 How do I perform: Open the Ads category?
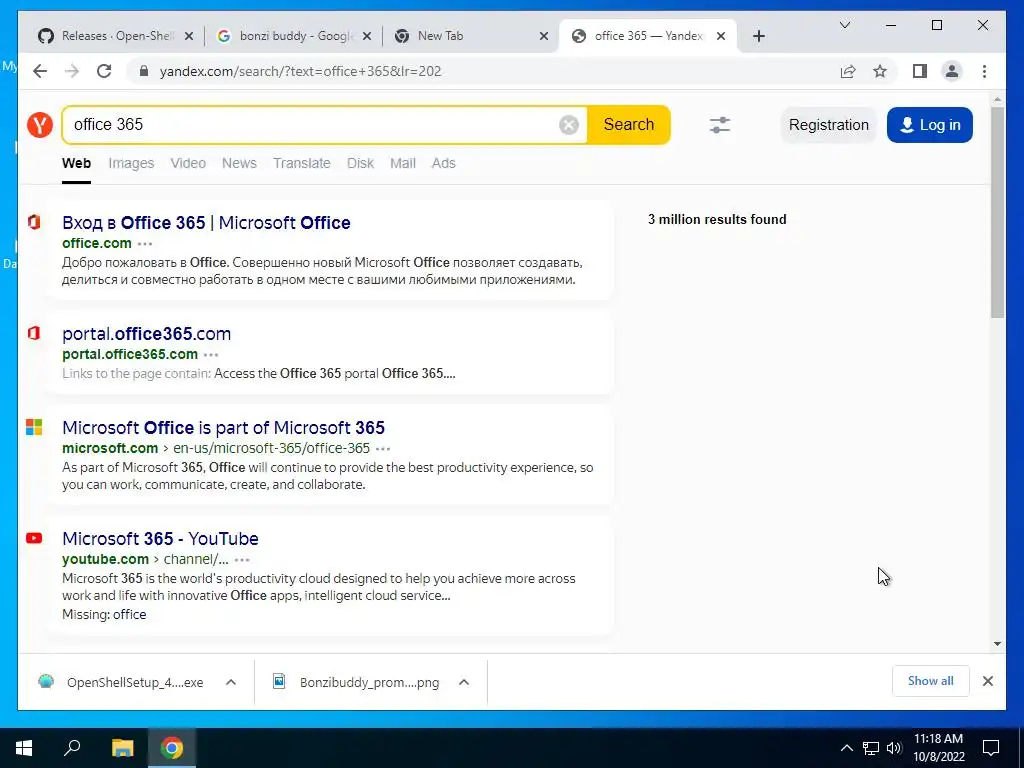click(443, 163)
